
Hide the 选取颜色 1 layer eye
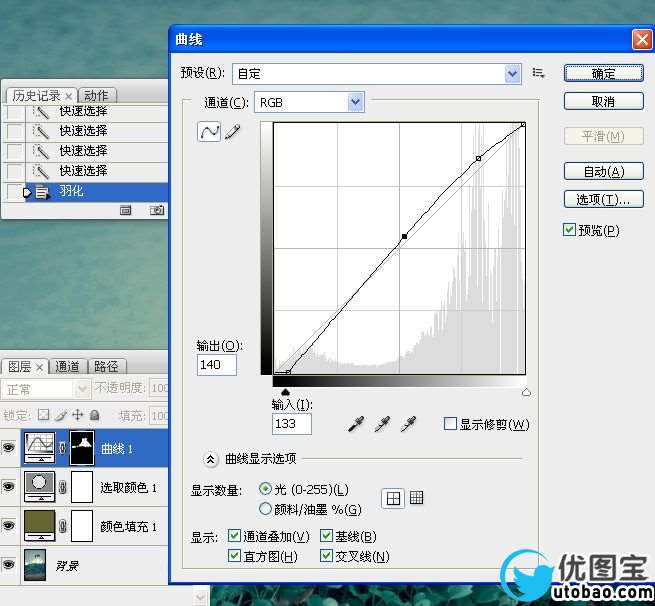point(8,487)
